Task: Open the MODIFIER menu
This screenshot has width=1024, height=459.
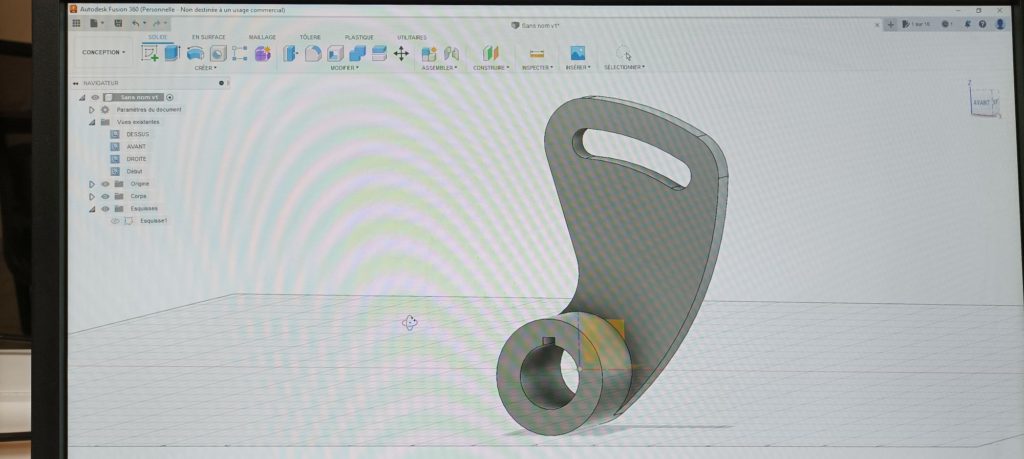Action: 344,68
